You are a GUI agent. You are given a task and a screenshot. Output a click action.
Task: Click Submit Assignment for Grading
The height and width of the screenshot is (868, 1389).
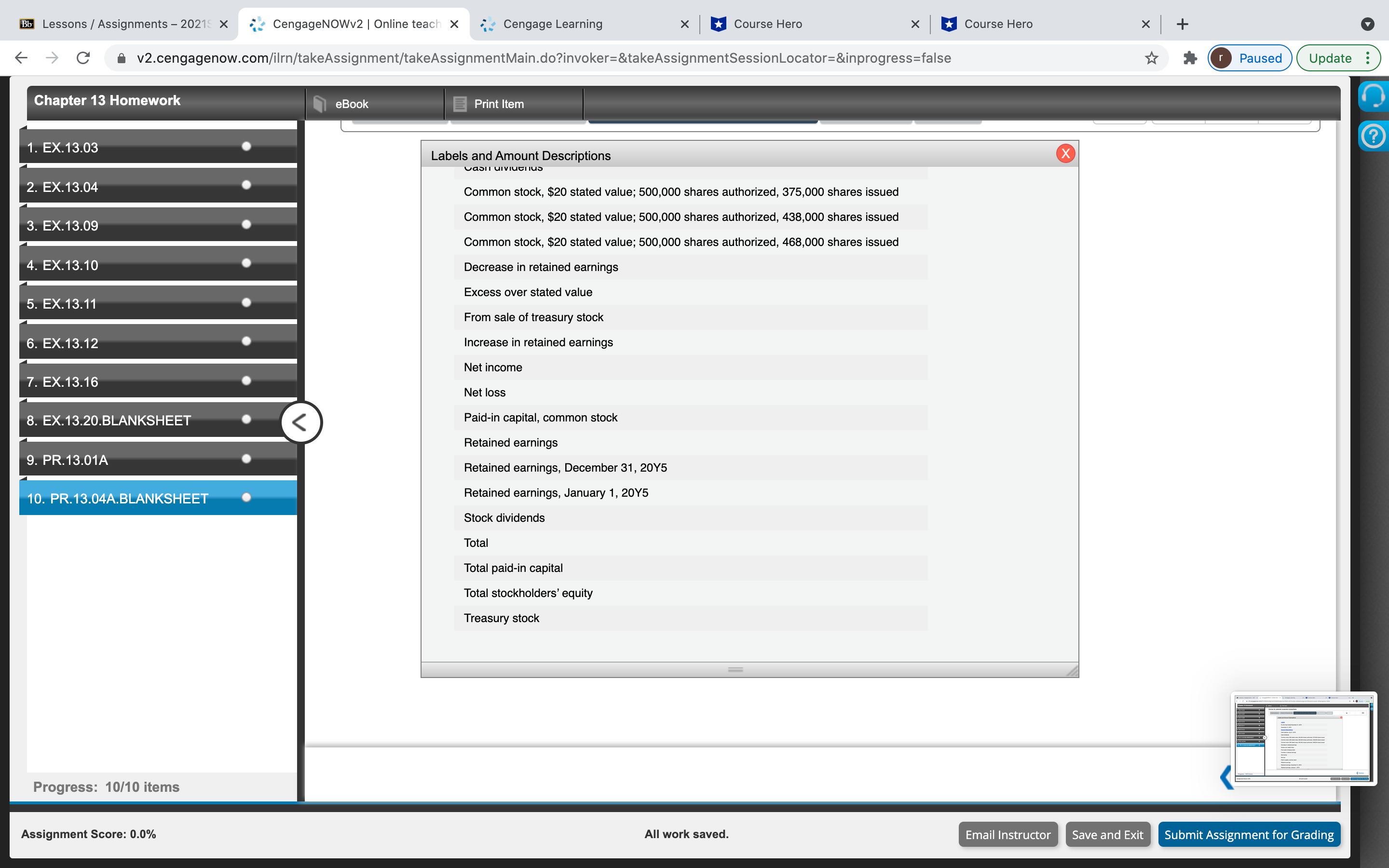1248,835
